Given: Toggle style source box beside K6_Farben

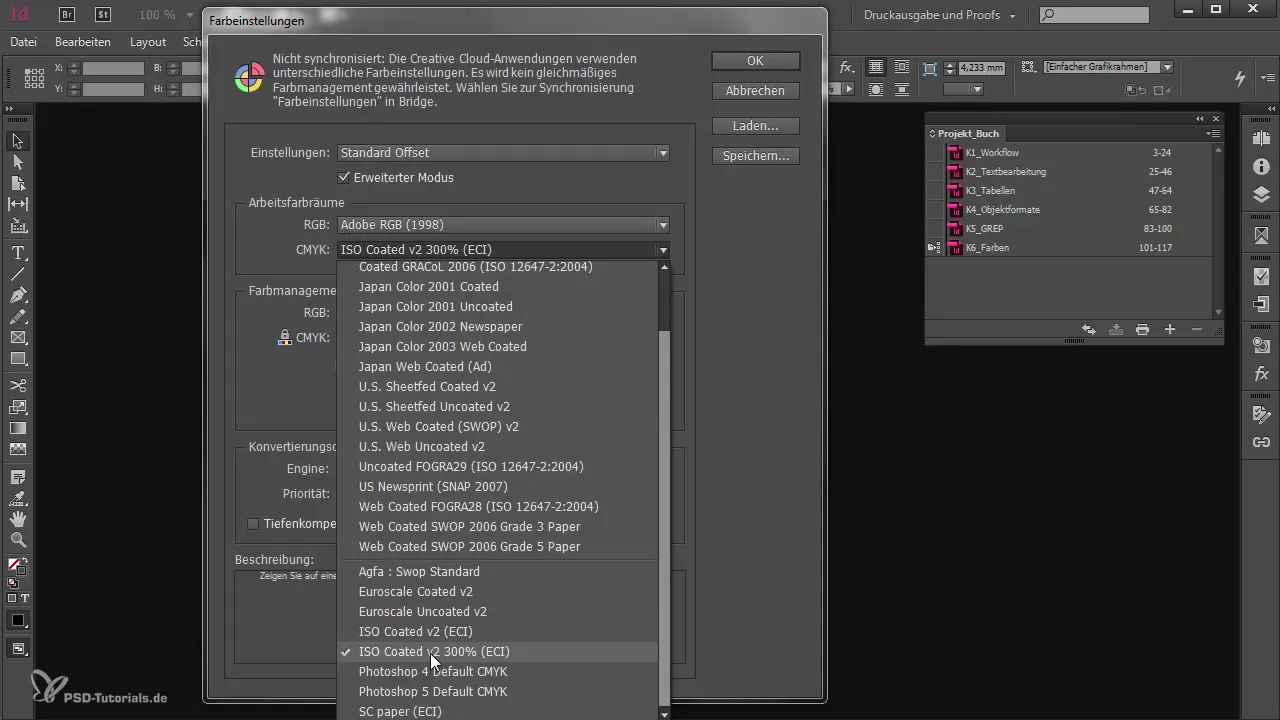Looking at the screenshot, I should coord(935,247).
